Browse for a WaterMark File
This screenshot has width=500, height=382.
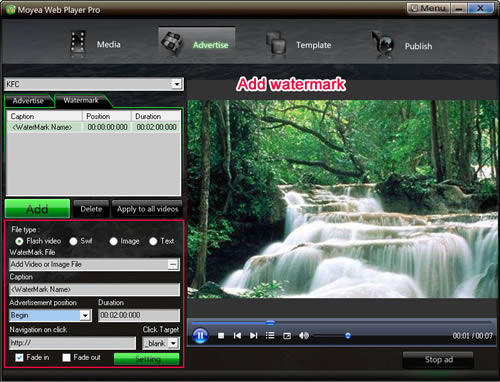173,264
